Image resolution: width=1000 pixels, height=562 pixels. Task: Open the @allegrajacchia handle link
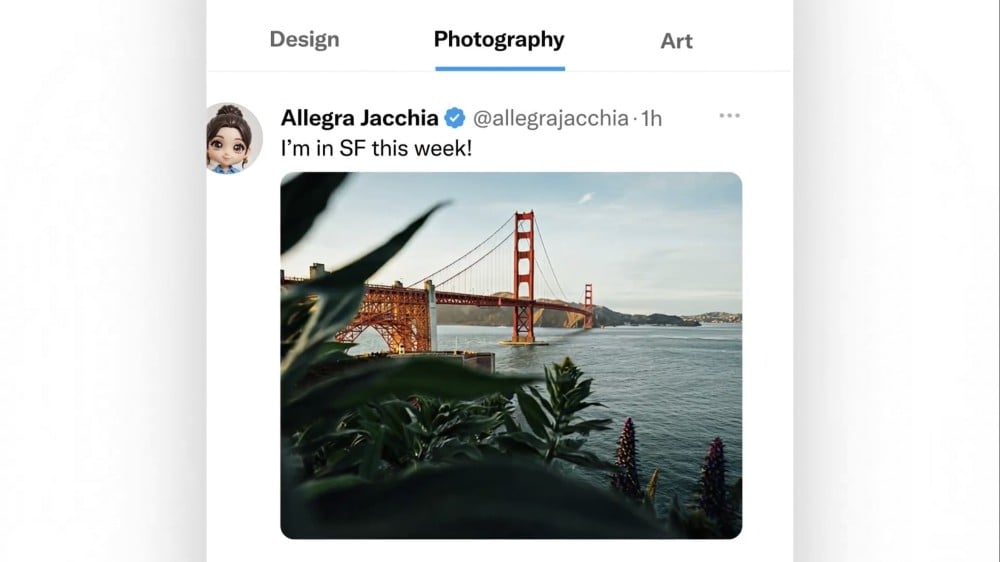(x=549, y=118)
